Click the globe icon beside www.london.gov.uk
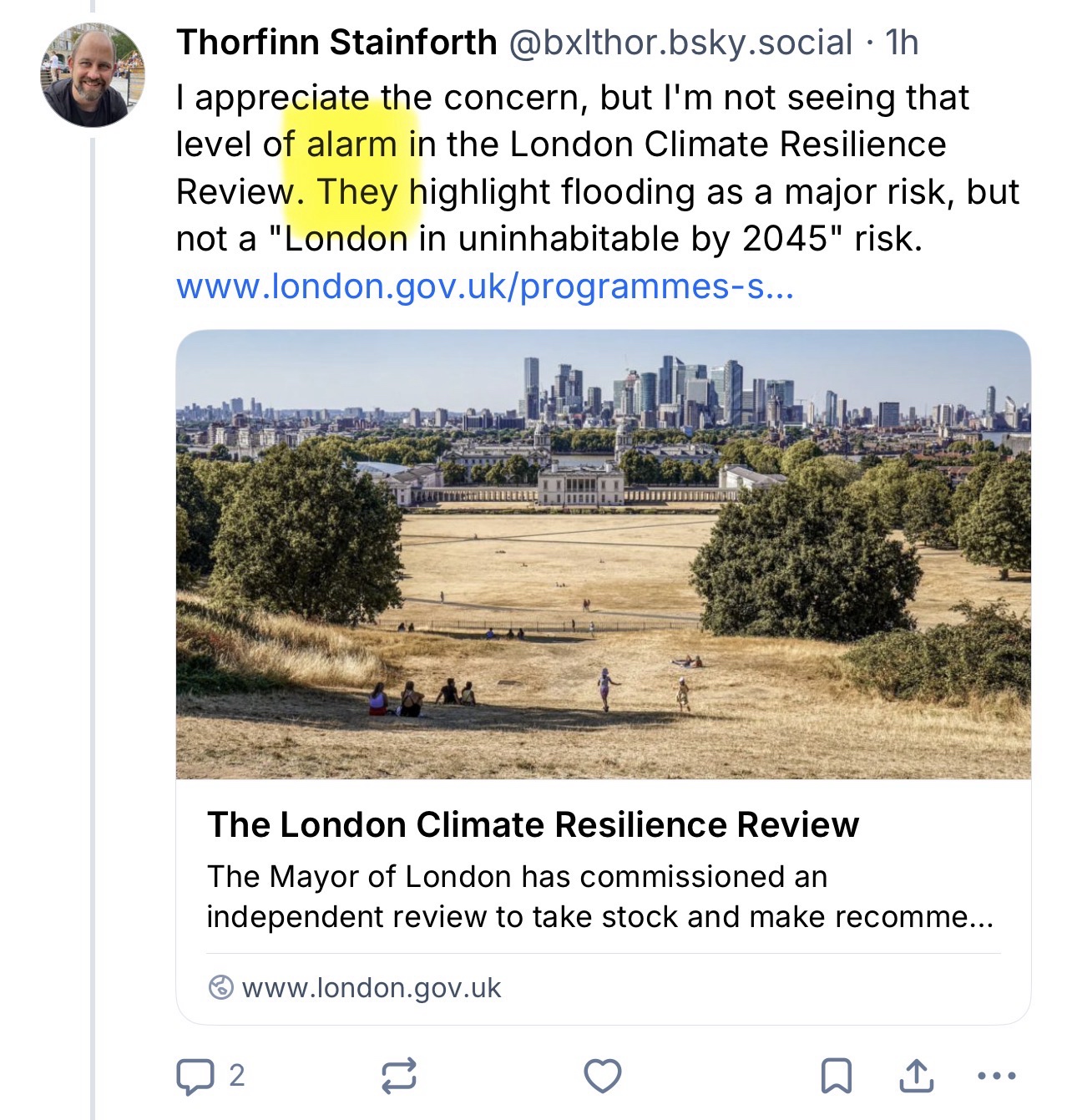Image resolution: width=1072 pixels, height=1120 pixels. (x=220, y=987)
